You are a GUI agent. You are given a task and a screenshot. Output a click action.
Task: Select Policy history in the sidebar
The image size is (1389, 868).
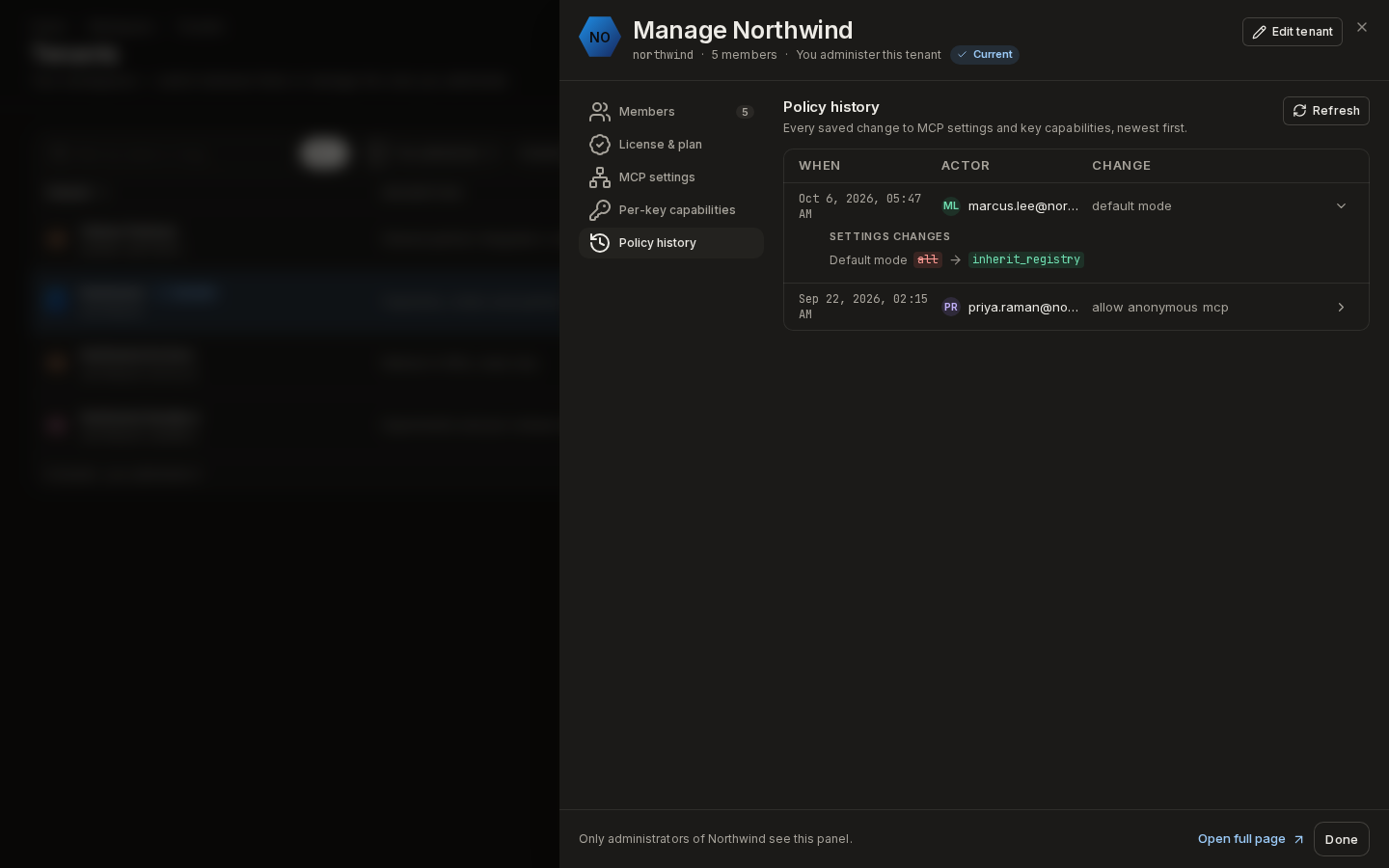pyautogui.click(x=671, y=243)
